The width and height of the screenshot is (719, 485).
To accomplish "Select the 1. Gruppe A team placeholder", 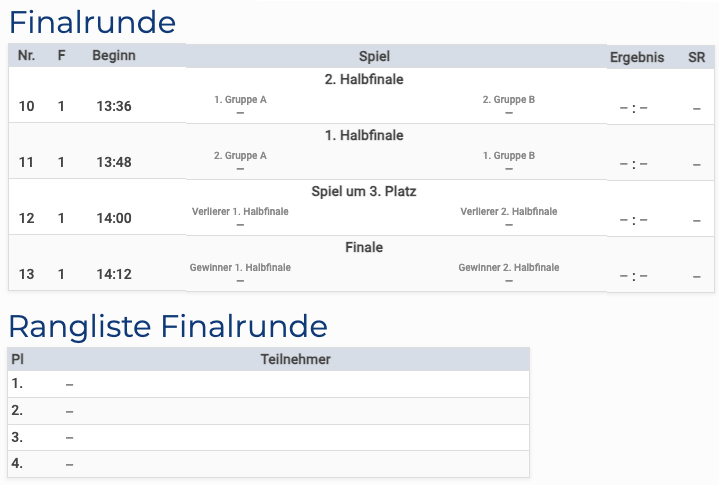I will coord(240,100).
